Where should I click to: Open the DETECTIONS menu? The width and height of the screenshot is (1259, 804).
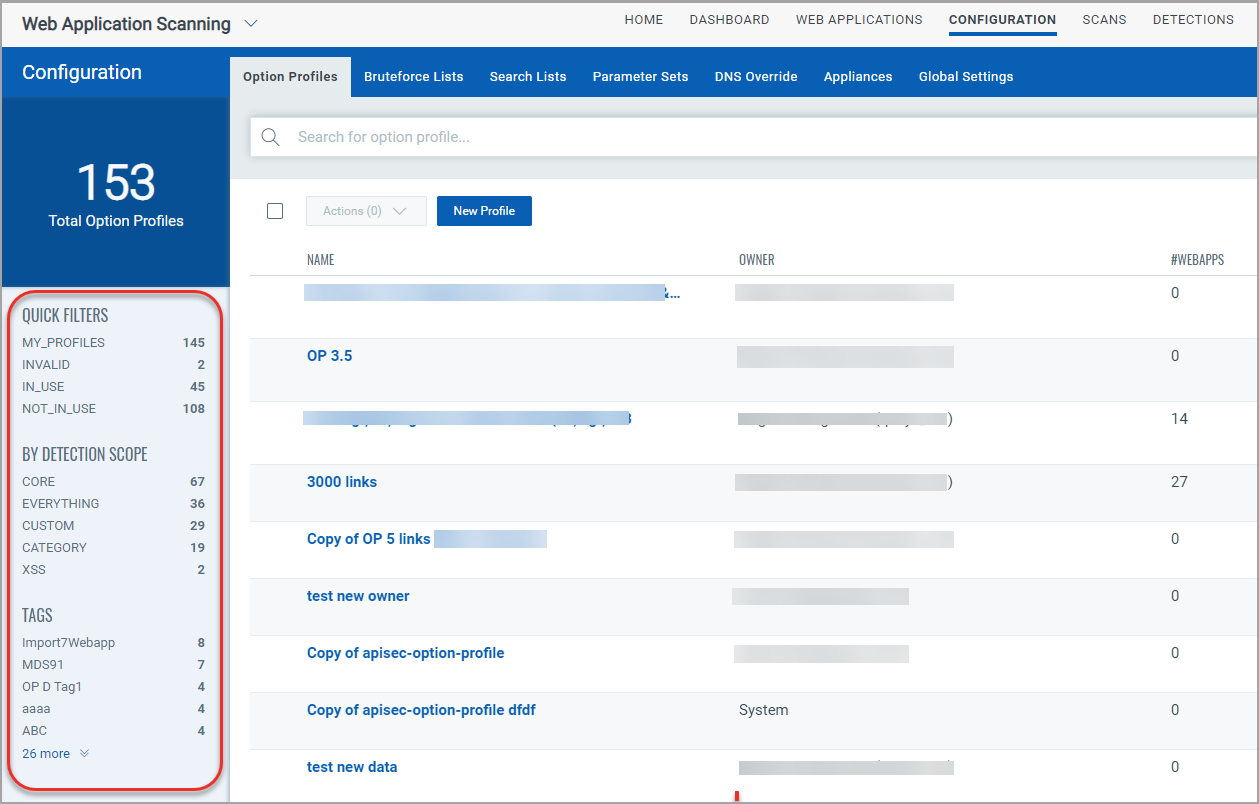(x=1193, y=20)
